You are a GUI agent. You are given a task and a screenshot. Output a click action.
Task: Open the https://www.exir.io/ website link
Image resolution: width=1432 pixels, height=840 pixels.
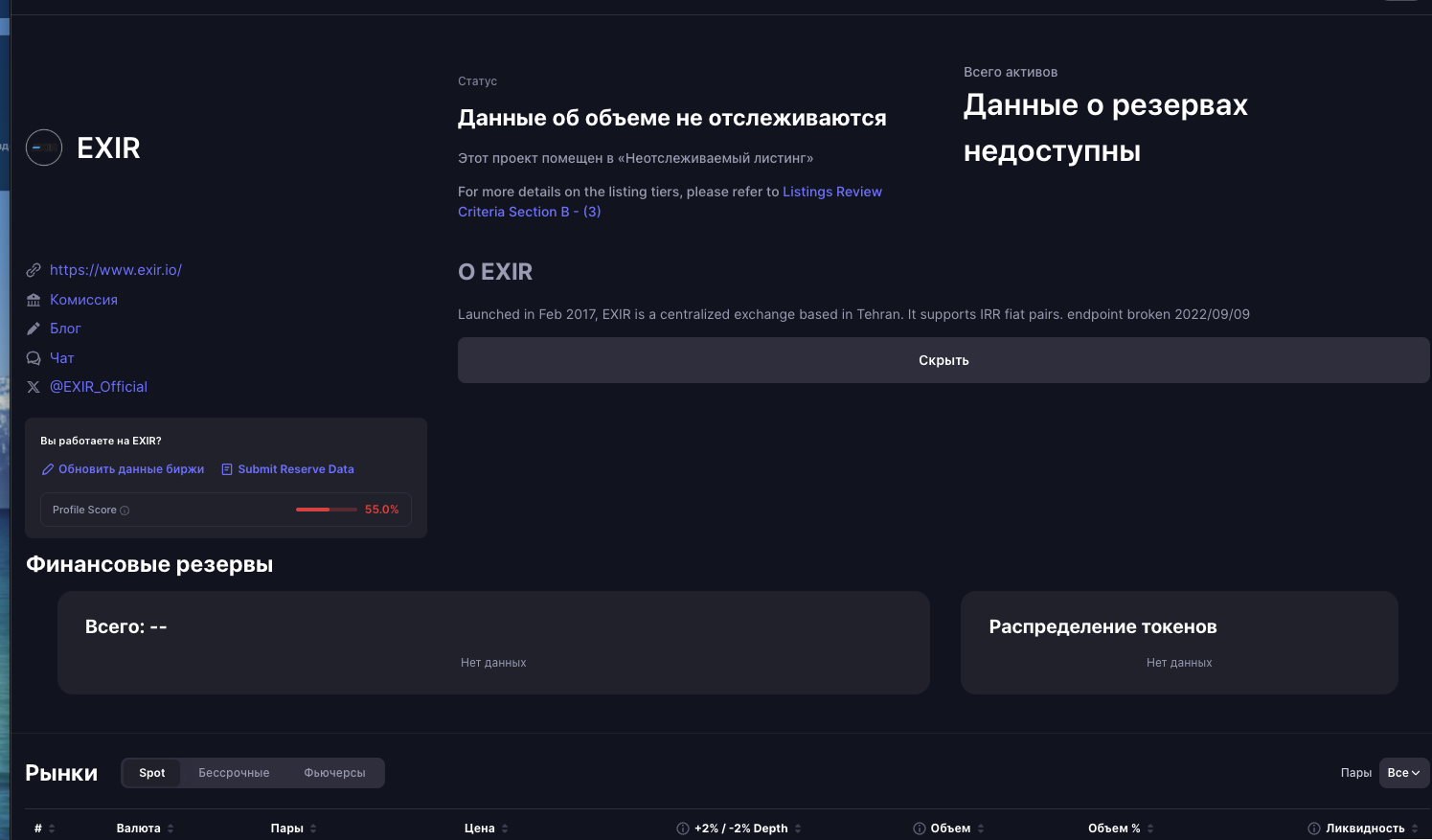click(x=116, y=270)
